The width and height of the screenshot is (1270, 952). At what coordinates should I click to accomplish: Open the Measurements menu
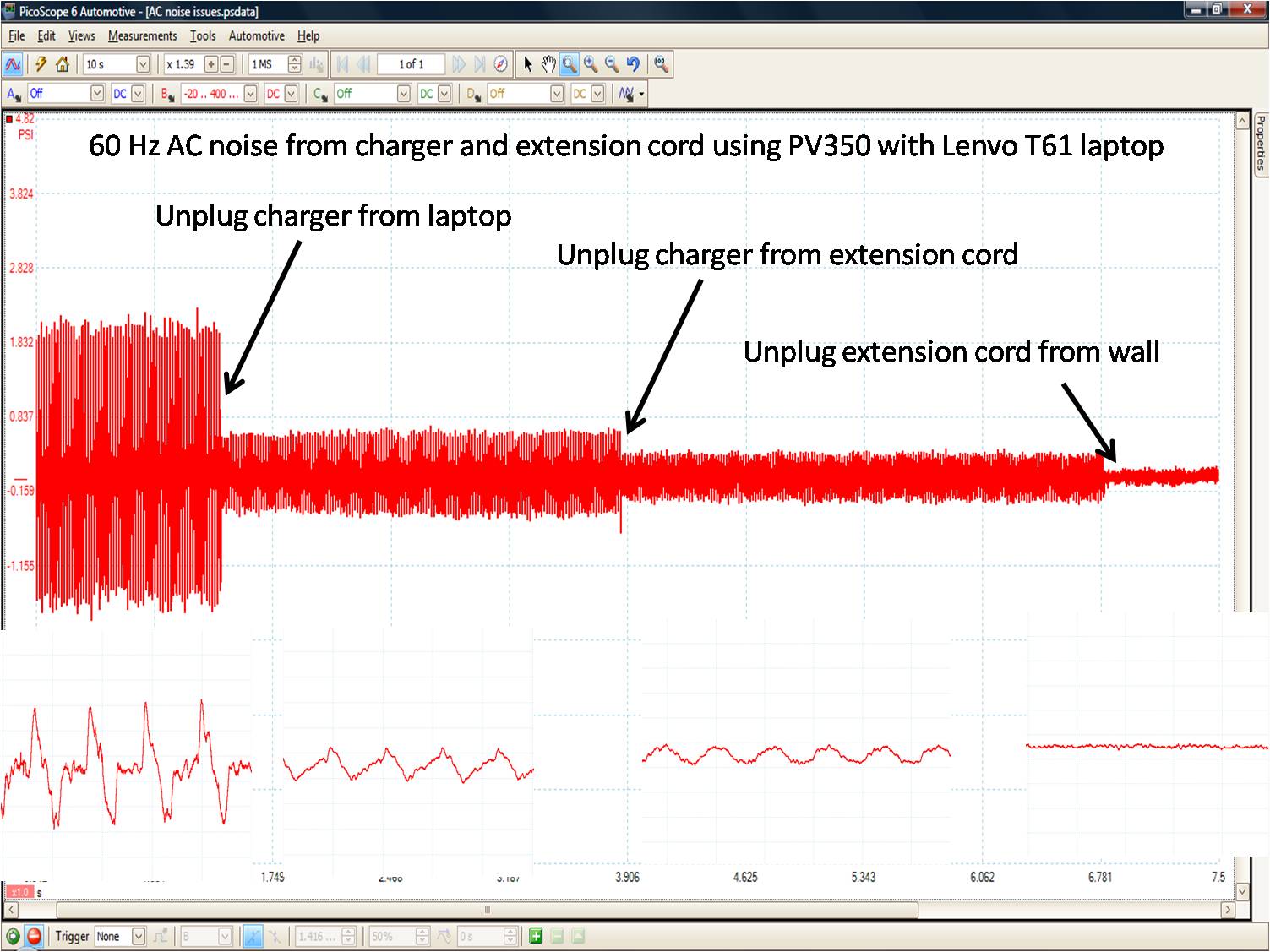pos(142,35)
